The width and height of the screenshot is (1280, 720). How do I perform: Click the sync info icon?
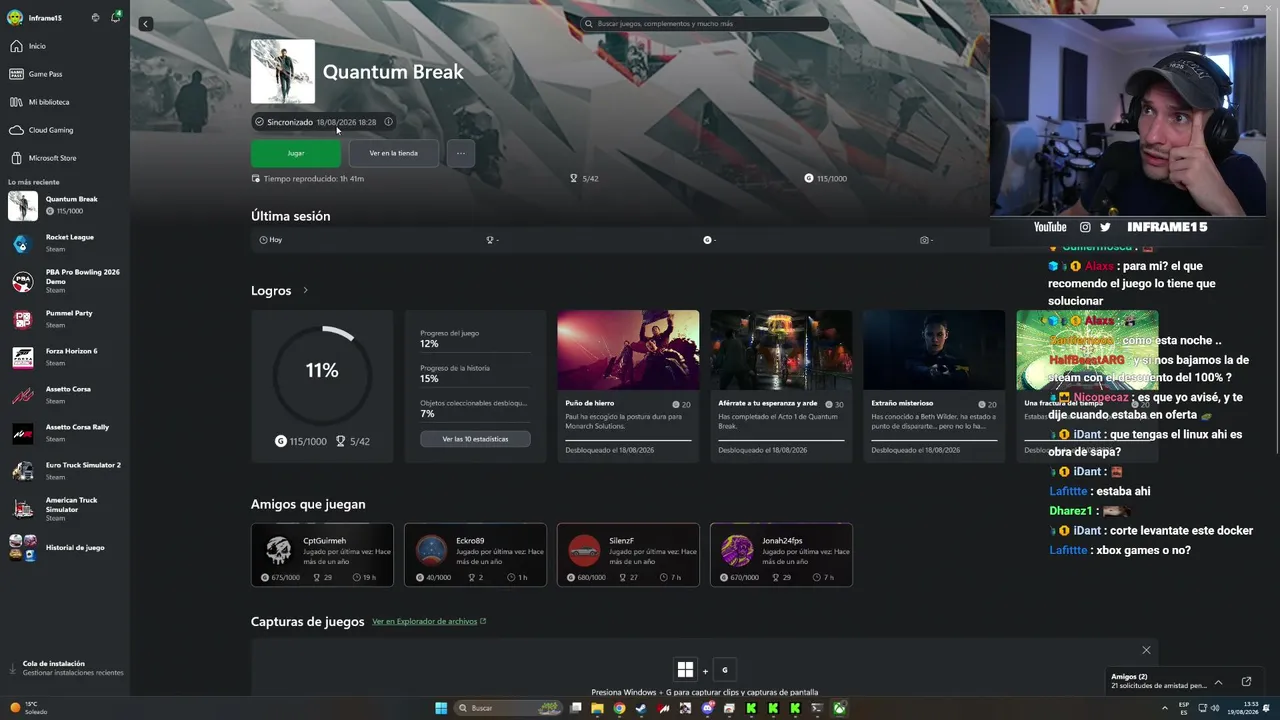388,122
